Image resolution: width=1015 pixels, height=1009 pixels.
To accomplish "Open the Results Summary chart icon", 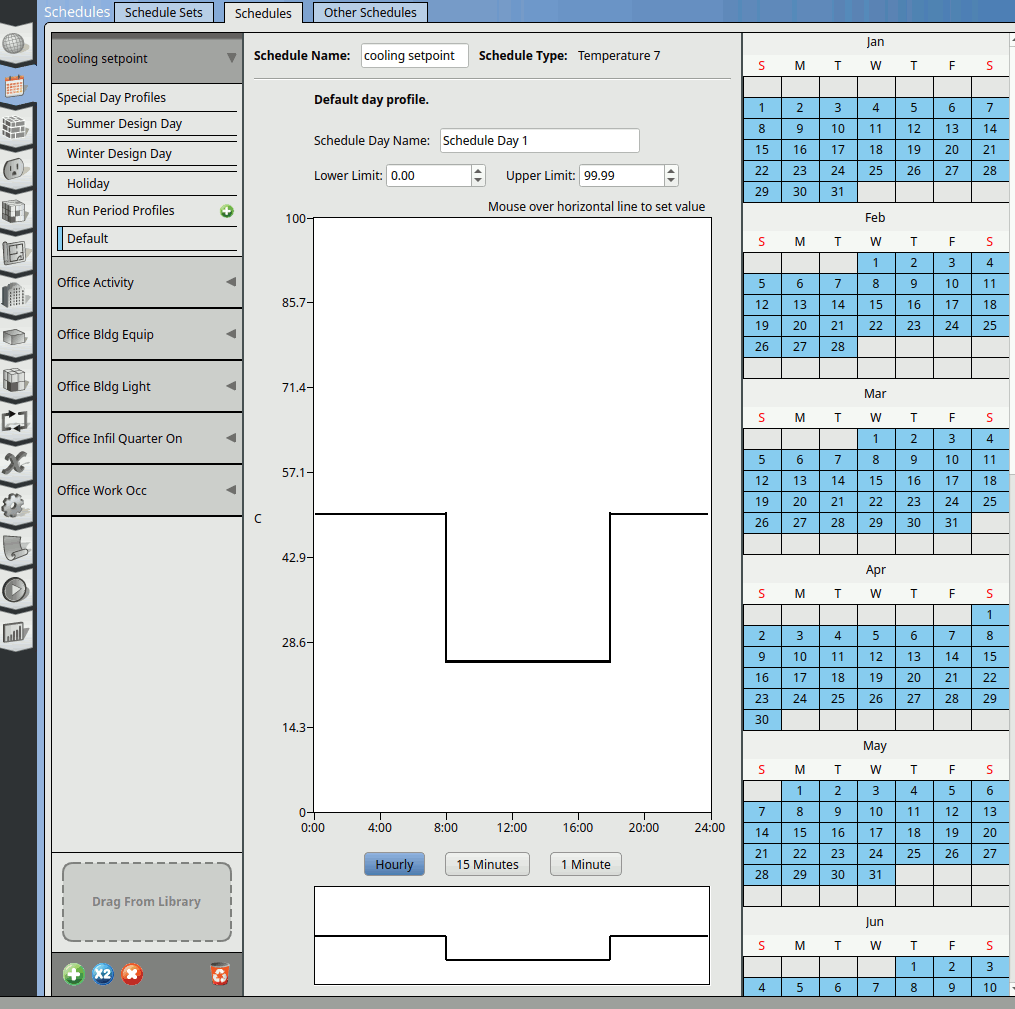I will point(14,632).
